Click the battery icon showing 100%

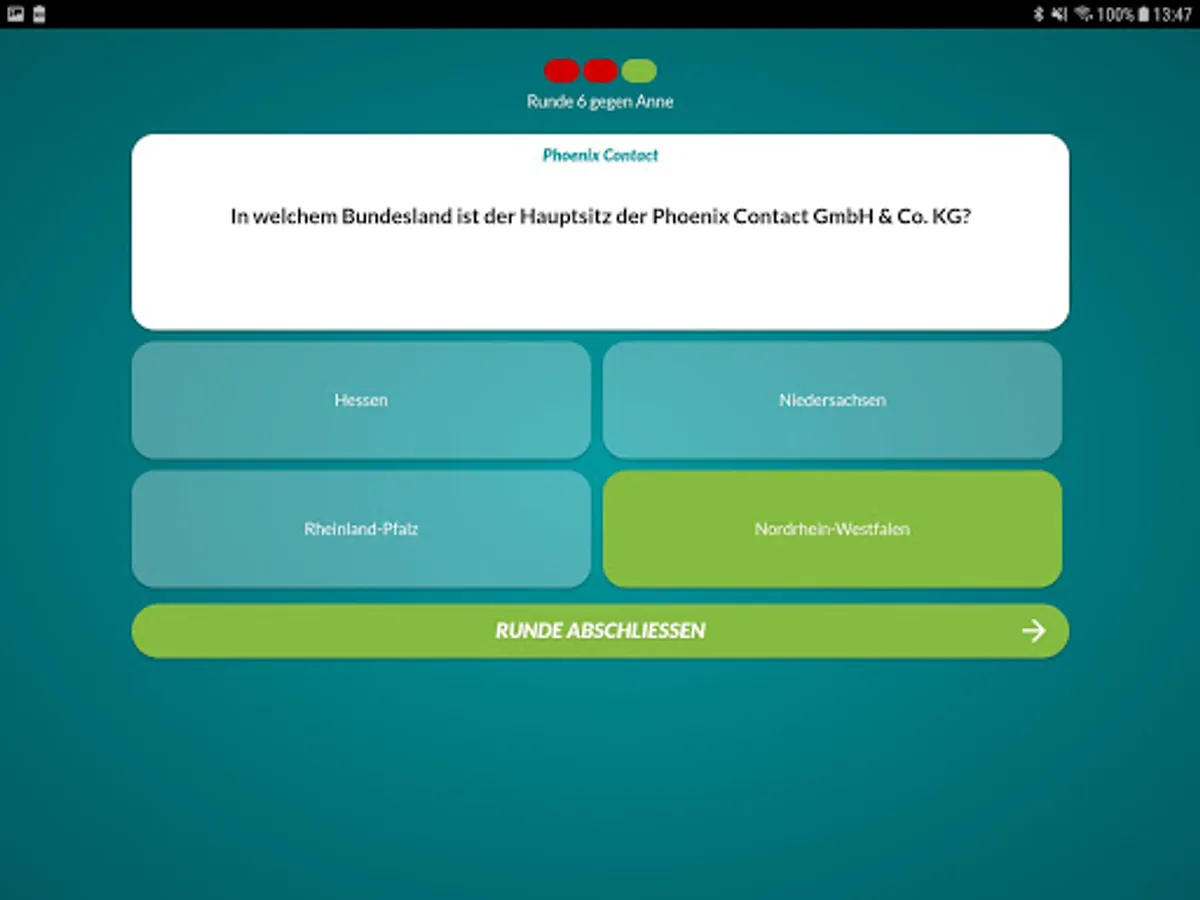[x=1143, y=14]
